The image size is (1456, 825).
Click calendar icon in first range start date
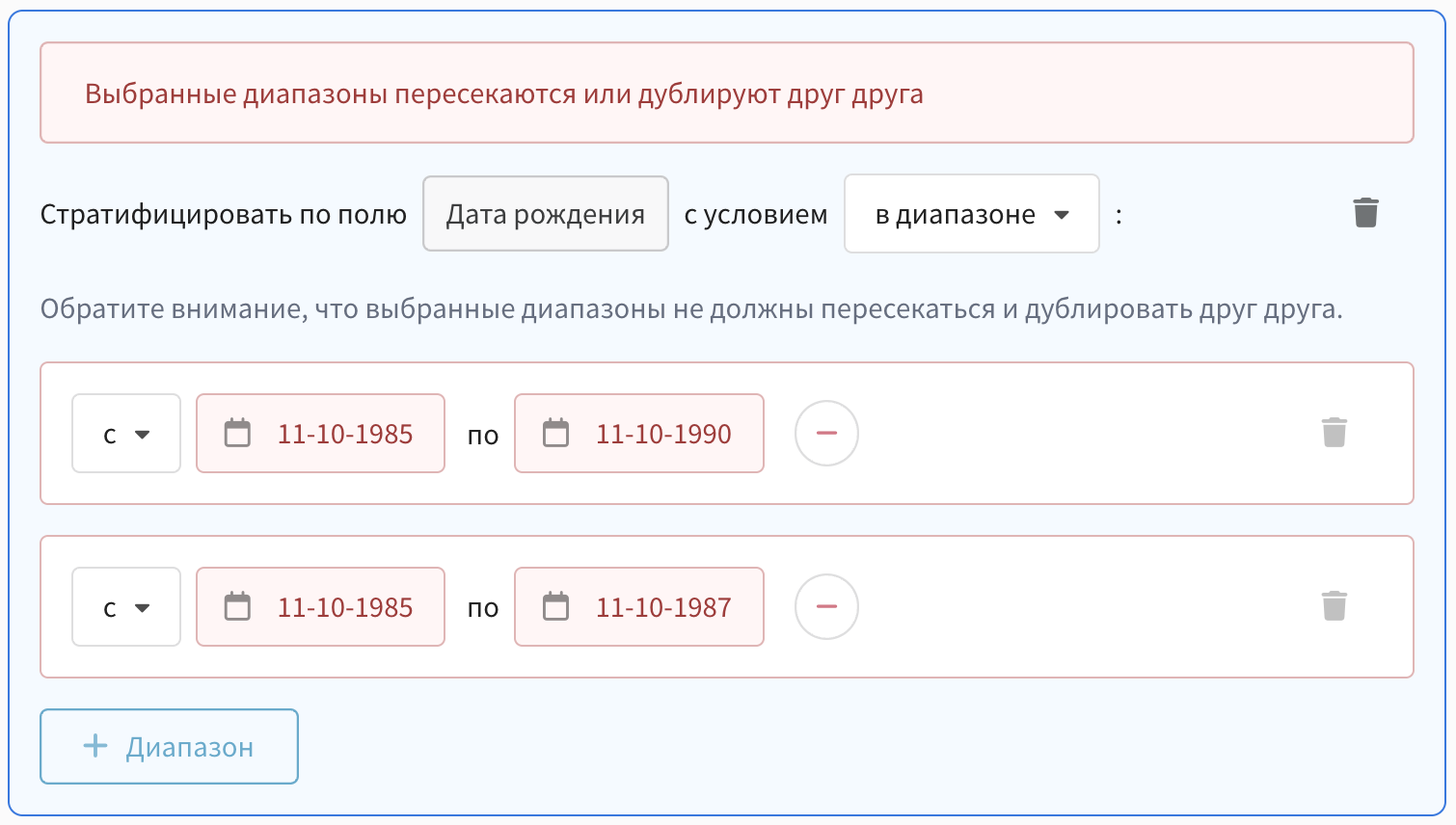coord(237,434)
